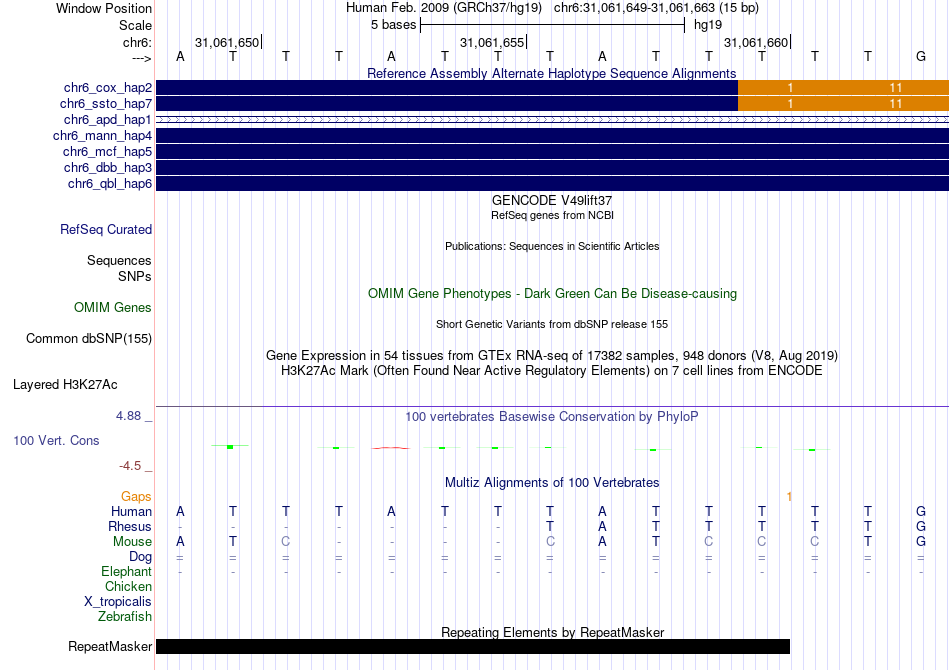Image resolution: width=950 pixels, height=670 pixels.
Task: Click the orange block in chr6_ssto_hap7 row
Action: tap(843, 104)
